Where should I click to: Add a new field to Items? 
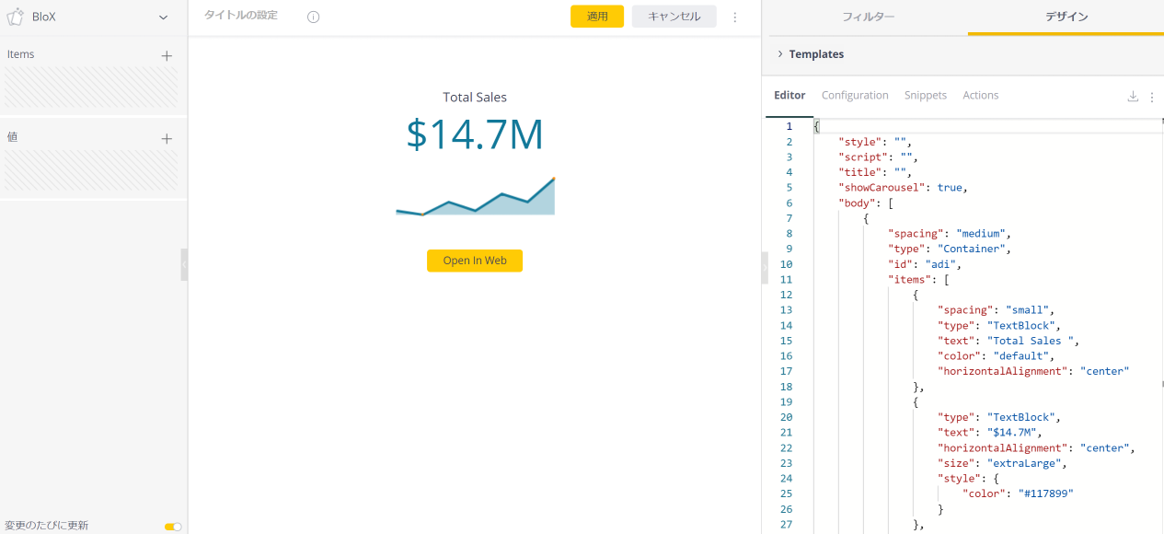(167, 56)
